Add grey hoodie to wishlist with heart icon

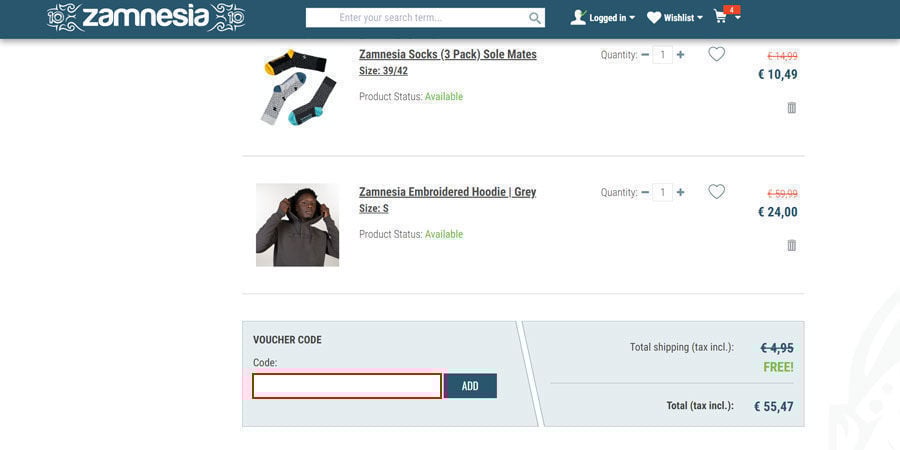(716, 191)
